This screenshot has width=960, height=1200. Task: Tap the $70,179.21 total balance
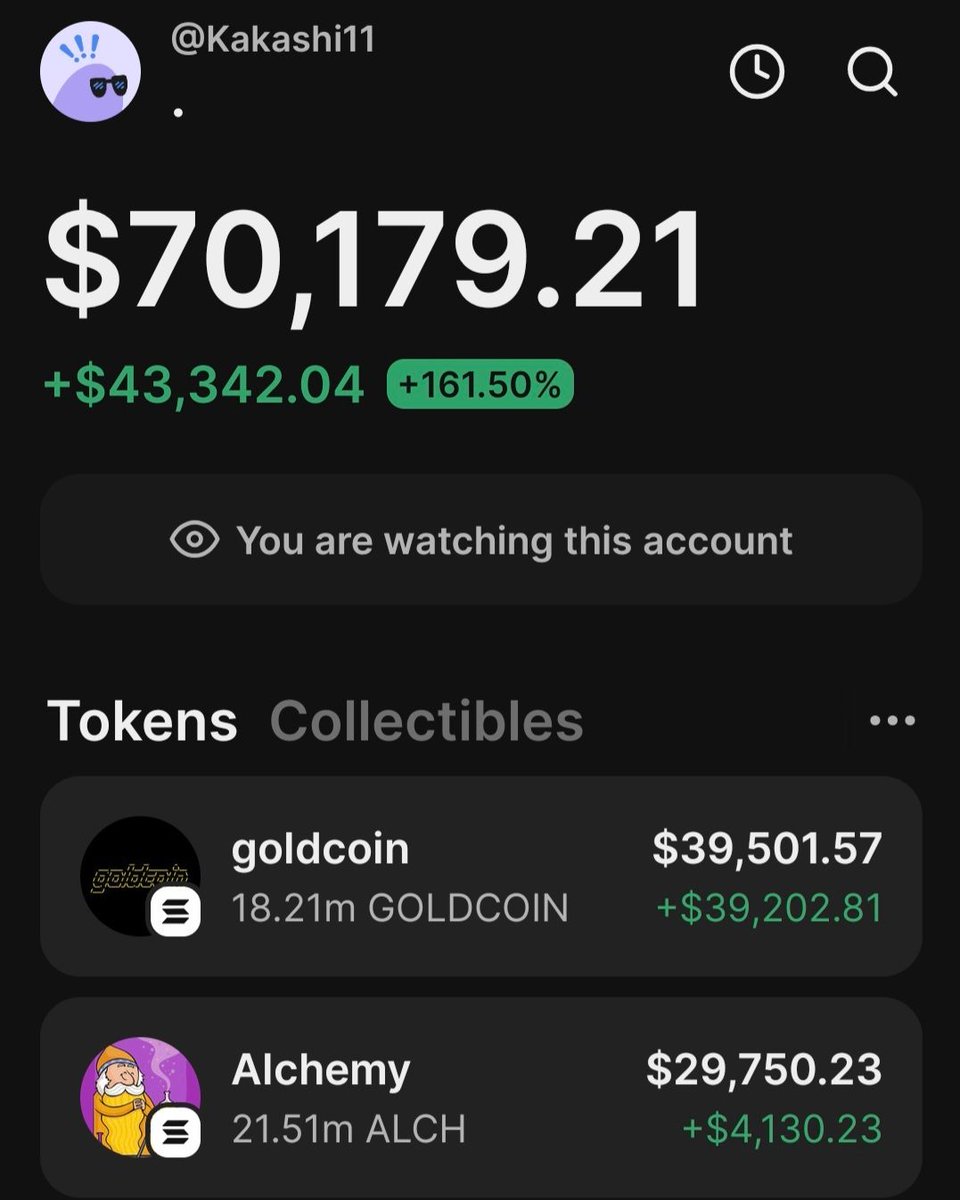375,262
